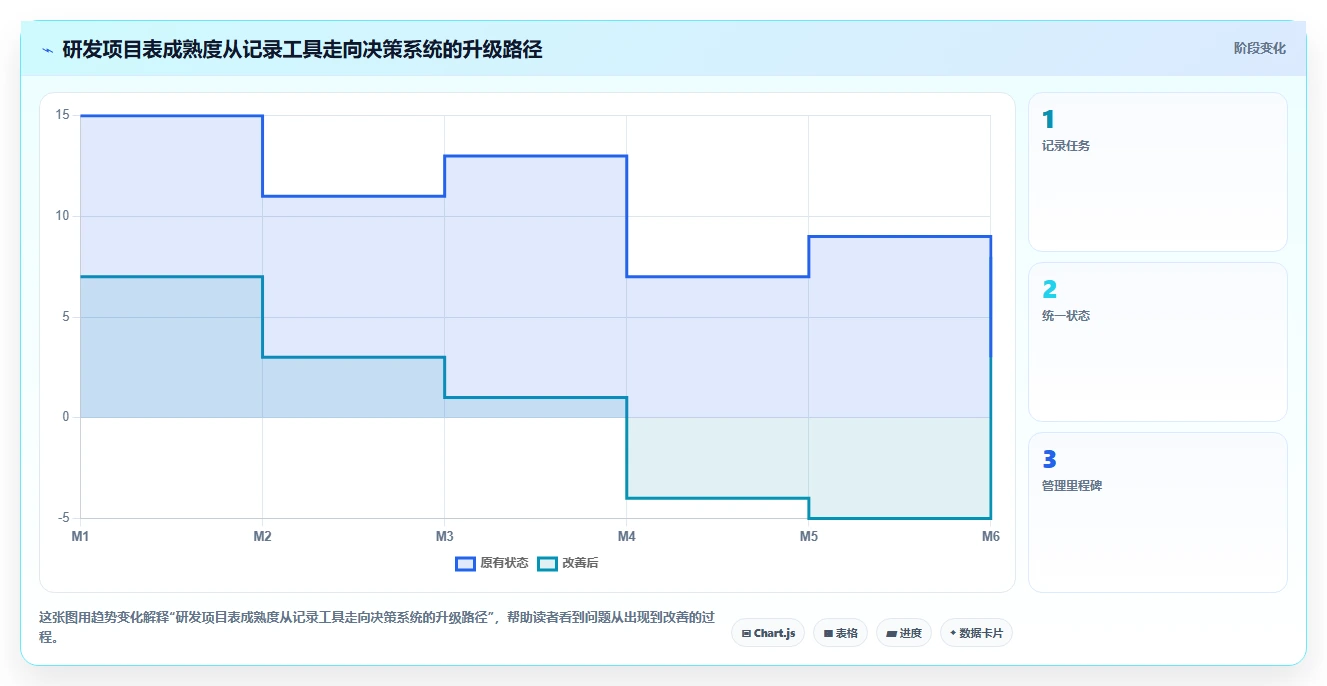The width and height of the screenshot is (1327, 686).
Task: Click the M5 axis label
Action: pyautogui.click(x=808, y=537)
